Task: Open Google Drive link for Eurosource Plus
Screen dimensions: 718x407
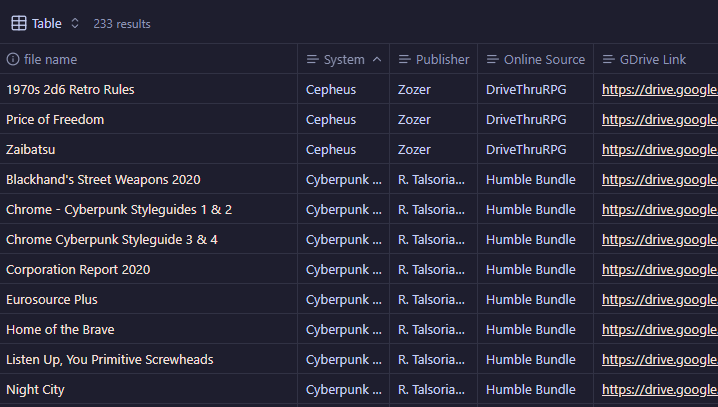Action: [x=659, y=299]
